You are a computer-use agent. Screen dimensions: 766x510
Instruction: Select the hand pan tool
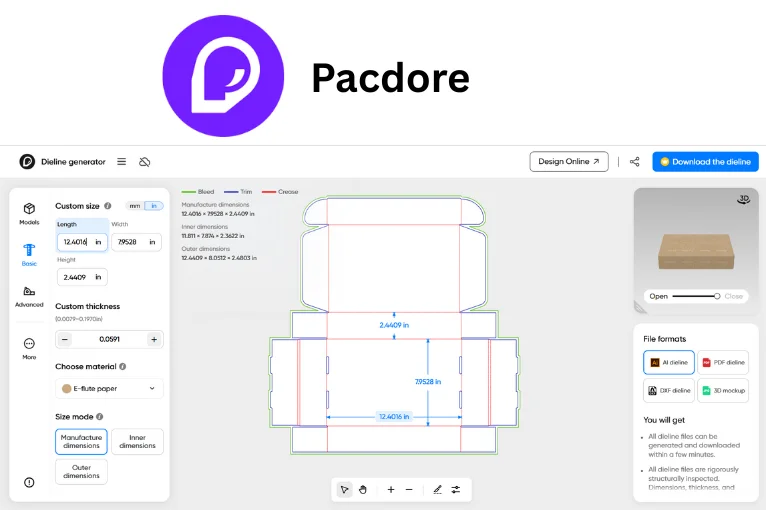[x=363, y=489]
